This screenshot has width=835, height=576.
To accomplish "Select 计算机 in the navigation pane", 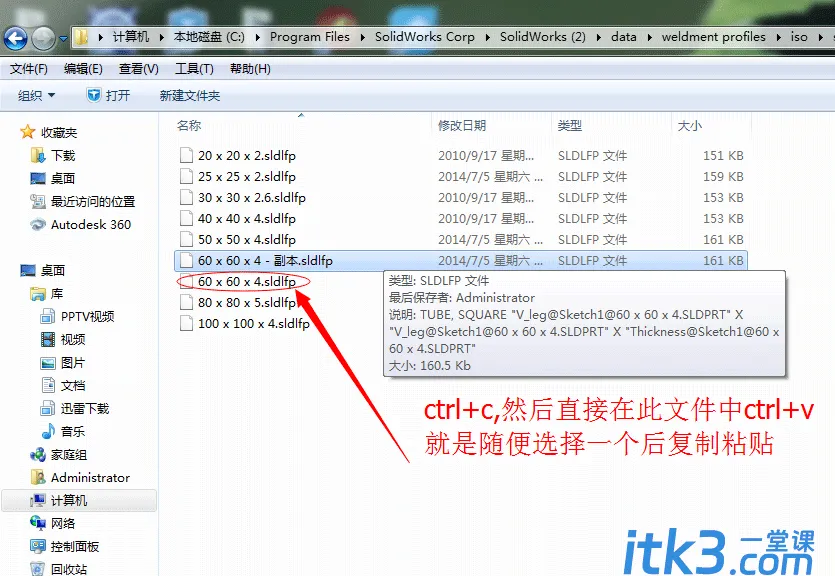I will pyautogui.click(x=79, y=500).
